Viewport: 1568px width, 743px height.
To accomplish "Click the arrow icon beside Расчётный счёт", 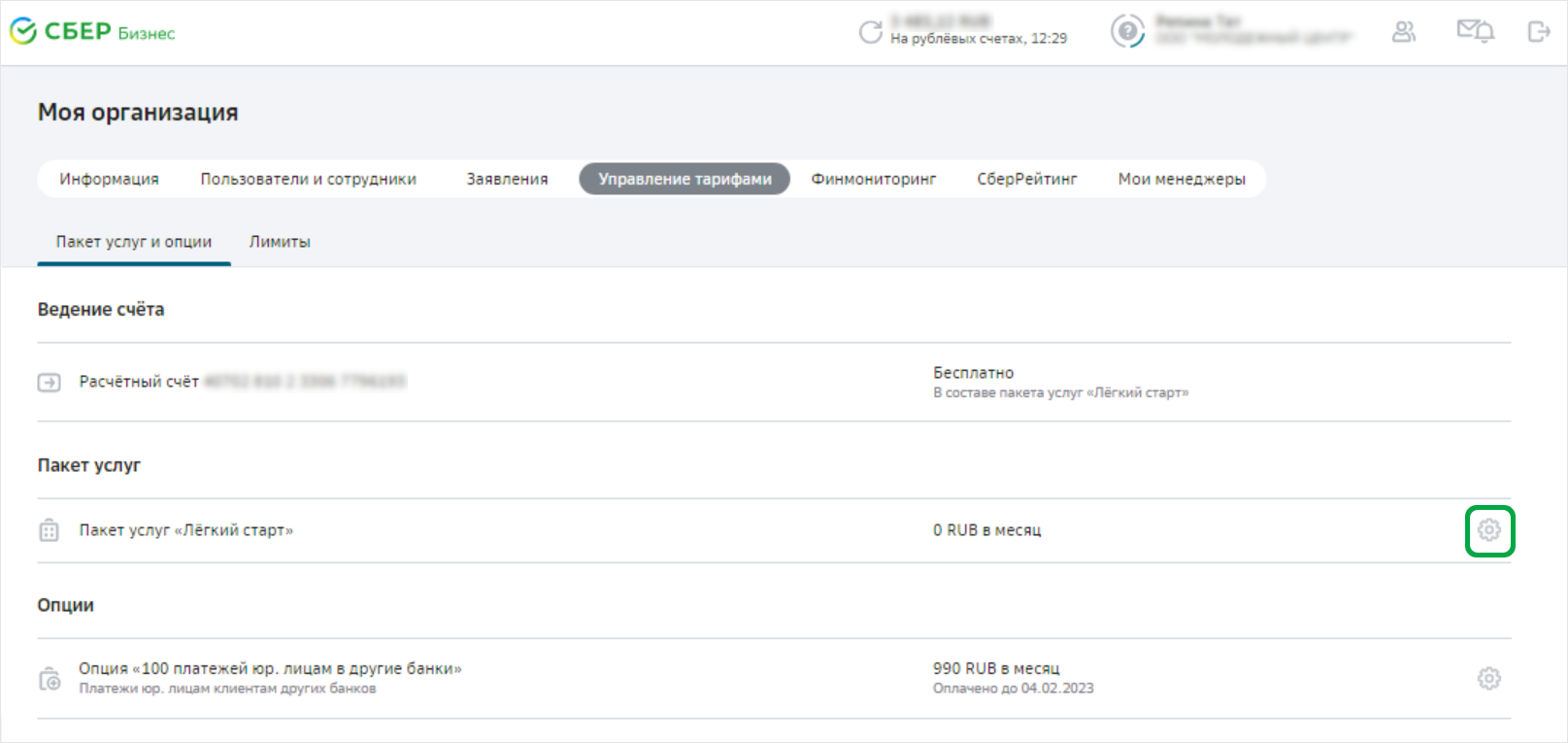I will tap(49, 383).
